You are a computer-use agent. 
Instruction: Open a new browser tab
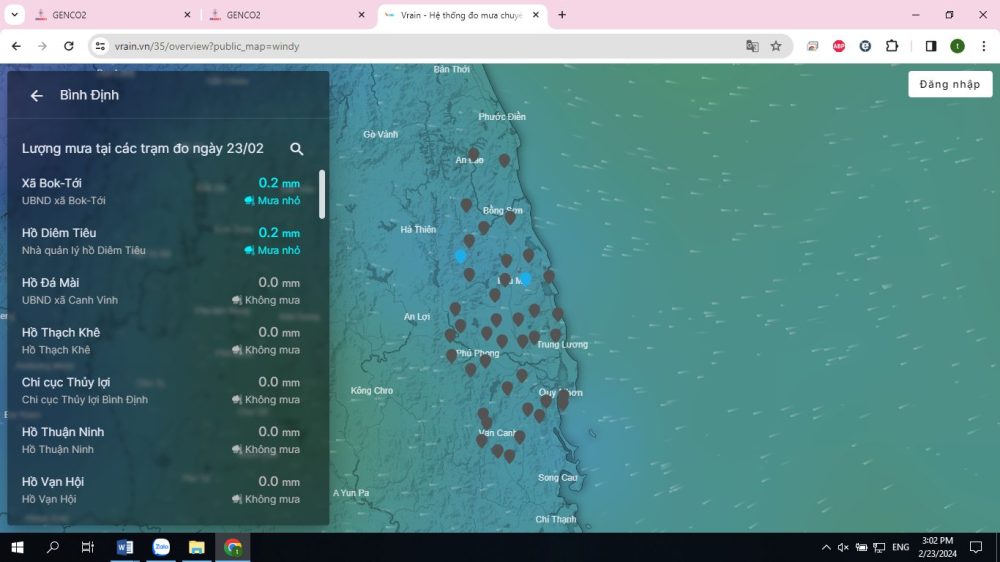pyautogui.click(x=562, y=15)
